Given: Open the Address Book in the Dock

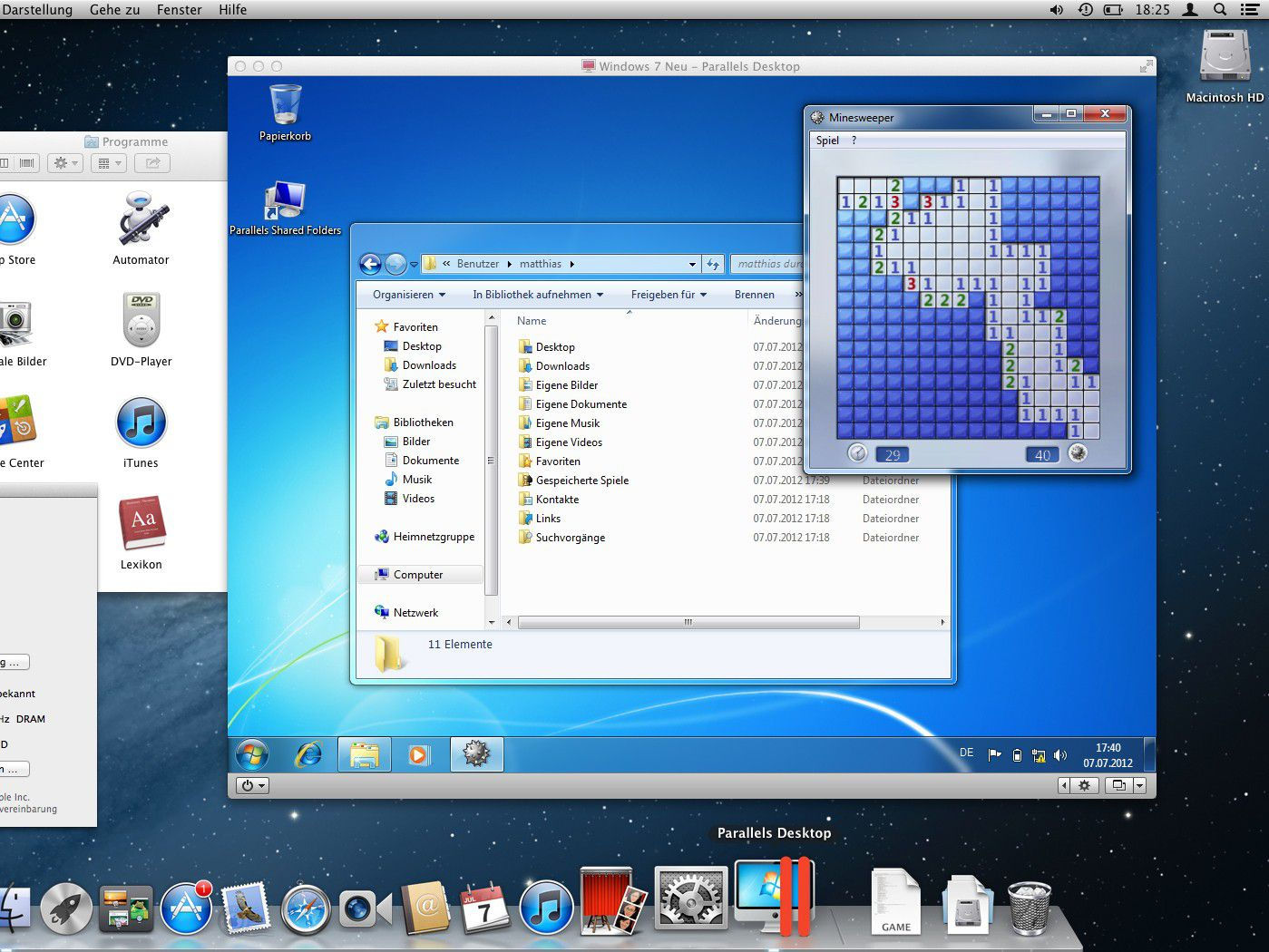Looking at the screenshot, I should [x=425, y=908].
